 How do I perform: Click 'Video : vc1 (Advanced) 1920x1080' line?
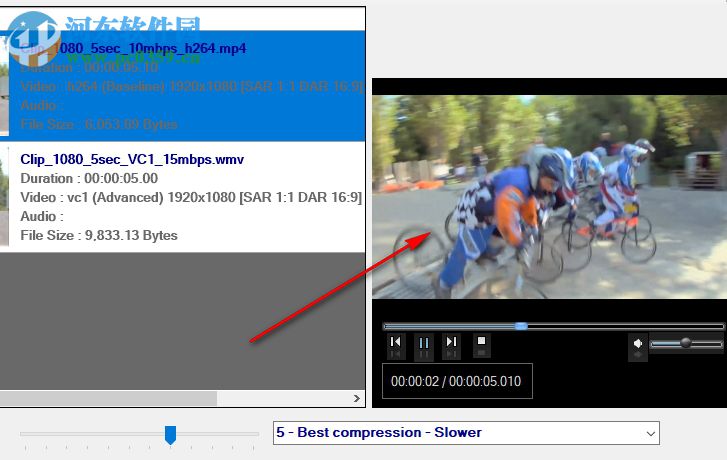click(x=191, y=198)
